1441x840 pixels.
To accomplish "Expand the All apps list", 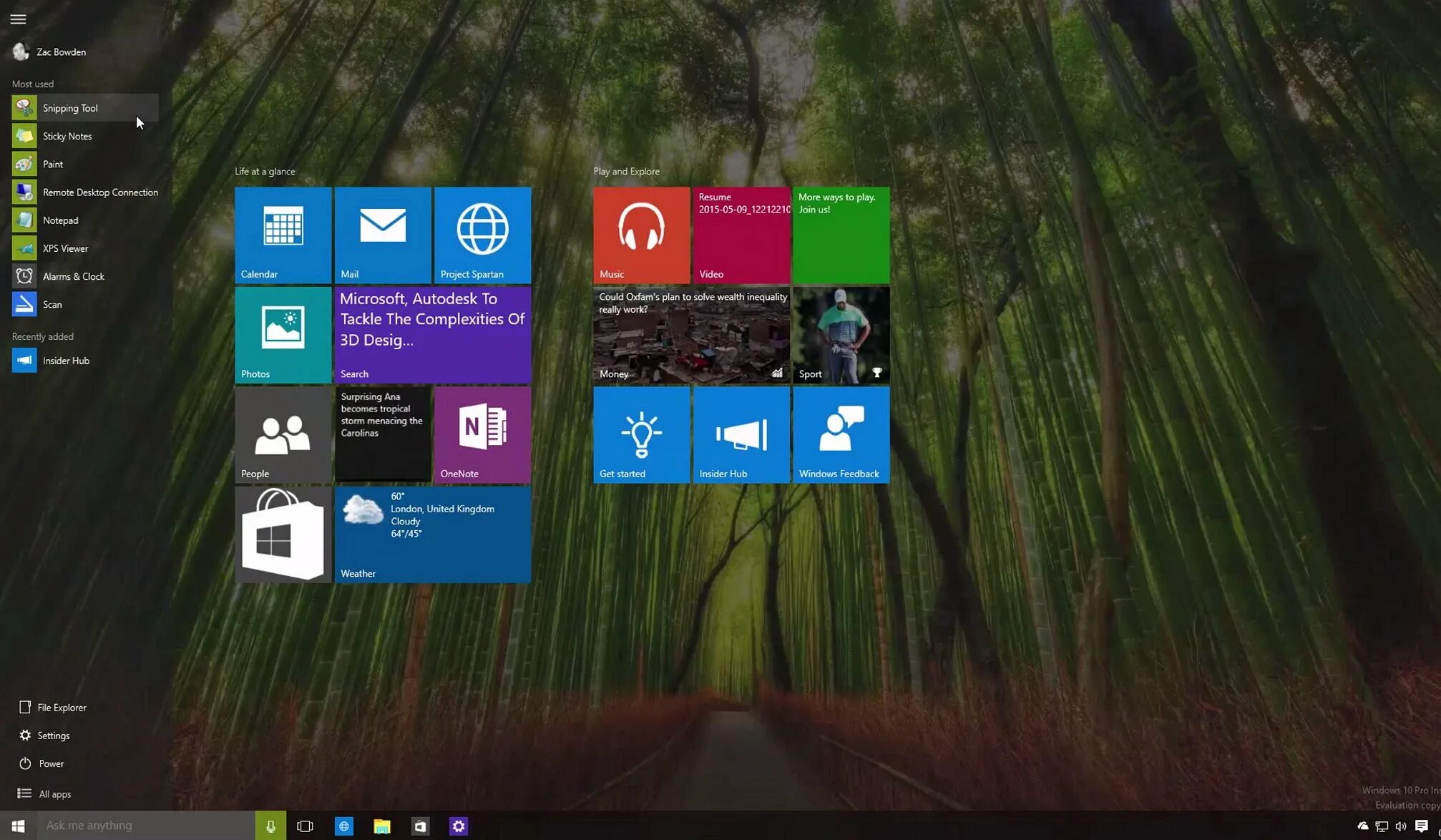I will 54,793.
